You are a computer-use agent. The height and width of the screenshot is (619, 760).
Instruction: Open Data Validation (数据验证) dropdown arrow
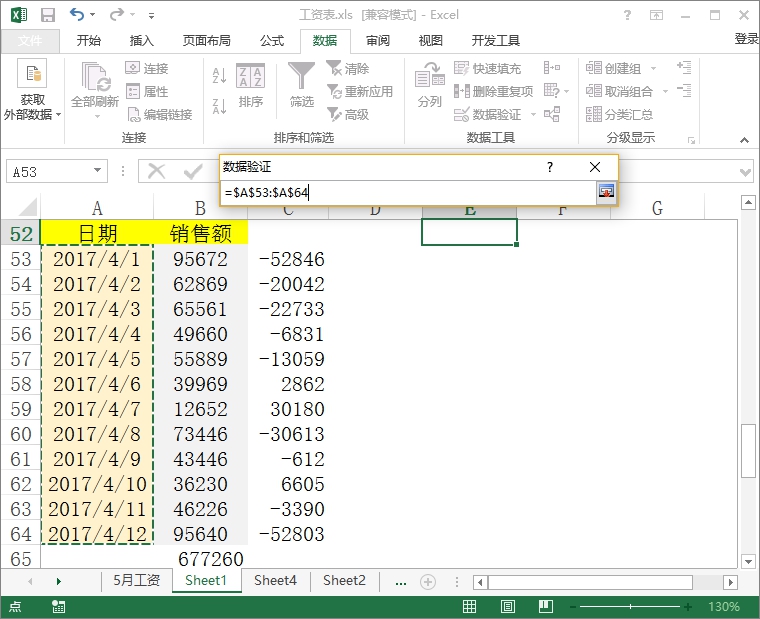pos(533,114)
